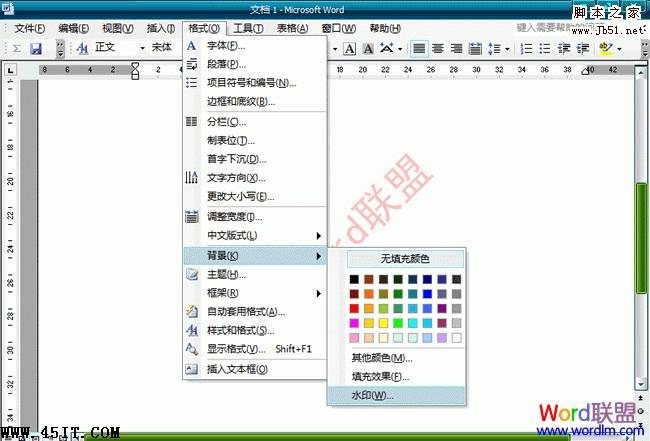Toggle bulleted list button

(x=545, y=48)
